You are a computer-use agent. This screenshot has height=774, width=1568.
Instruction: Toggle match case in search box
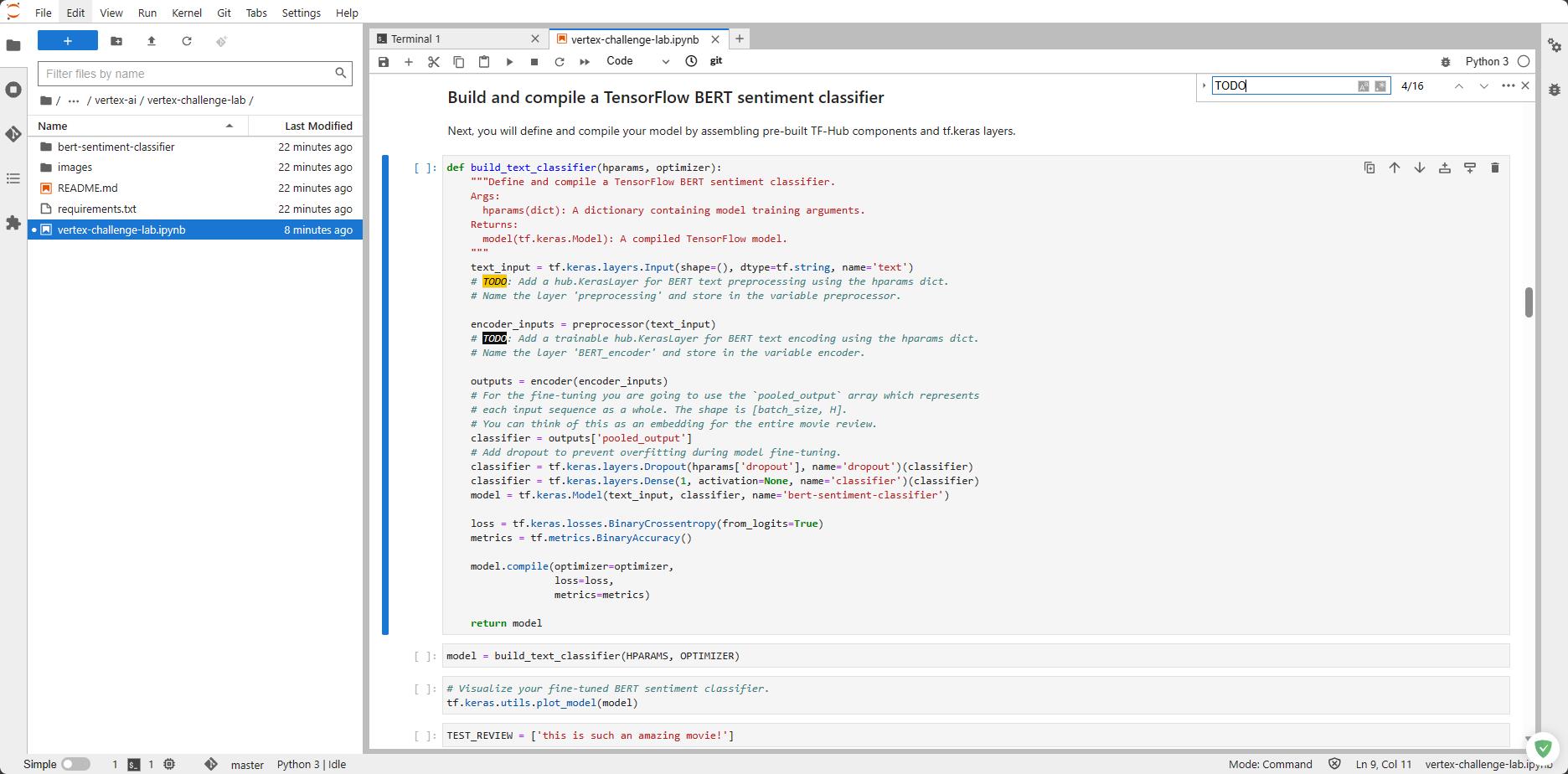tap(1364, 85)
